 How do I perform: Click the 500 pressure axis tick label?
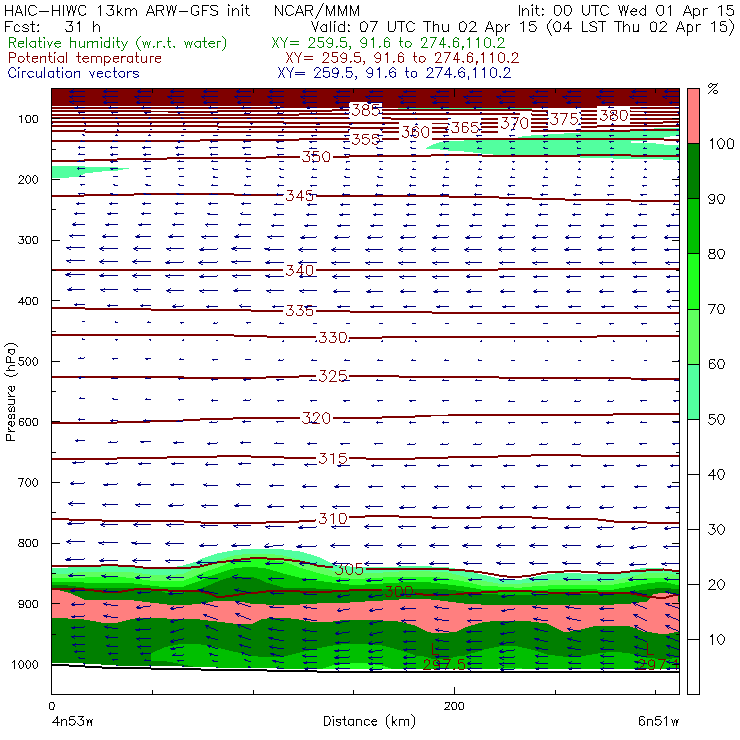tap(28, 362)
